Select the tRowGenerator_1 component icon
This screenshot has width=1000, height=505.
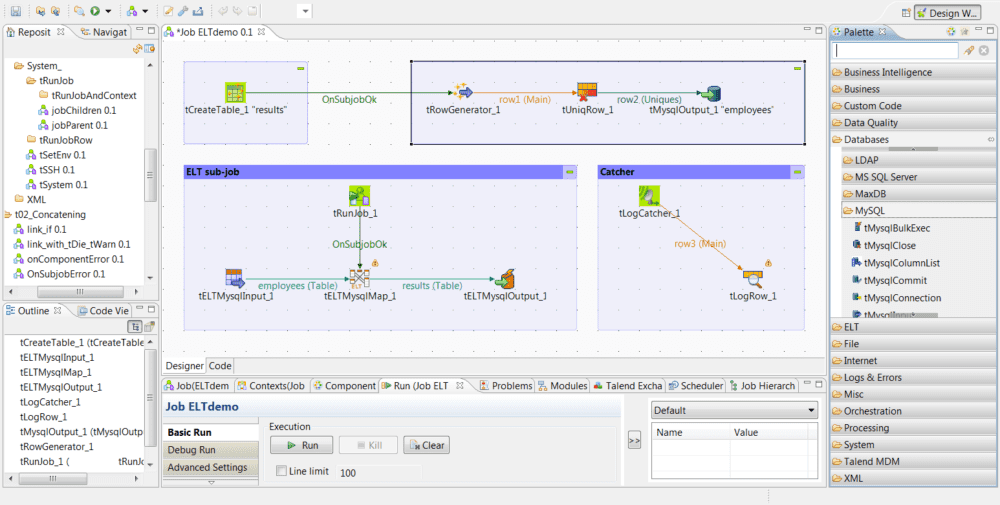[x=462, y=92]
